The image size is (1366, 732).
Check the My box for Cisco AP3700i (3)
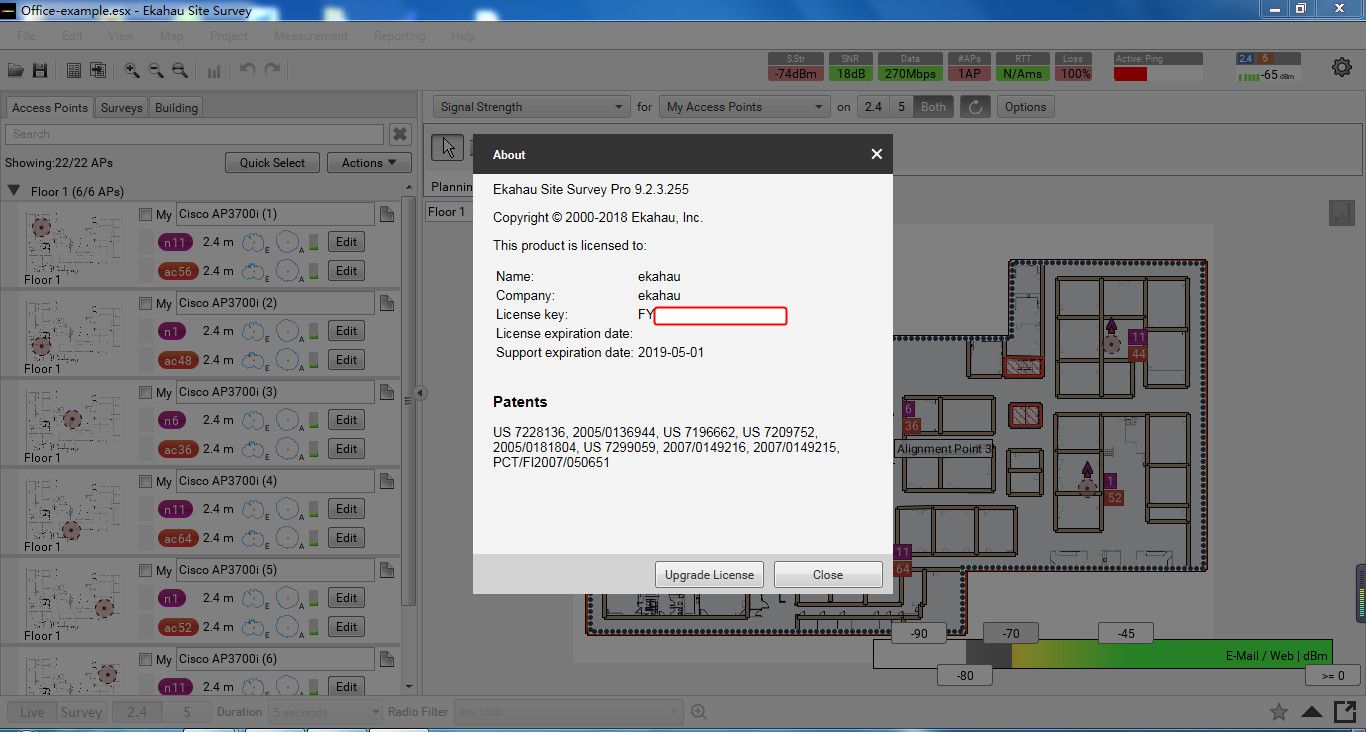click(x=146, y=392)
